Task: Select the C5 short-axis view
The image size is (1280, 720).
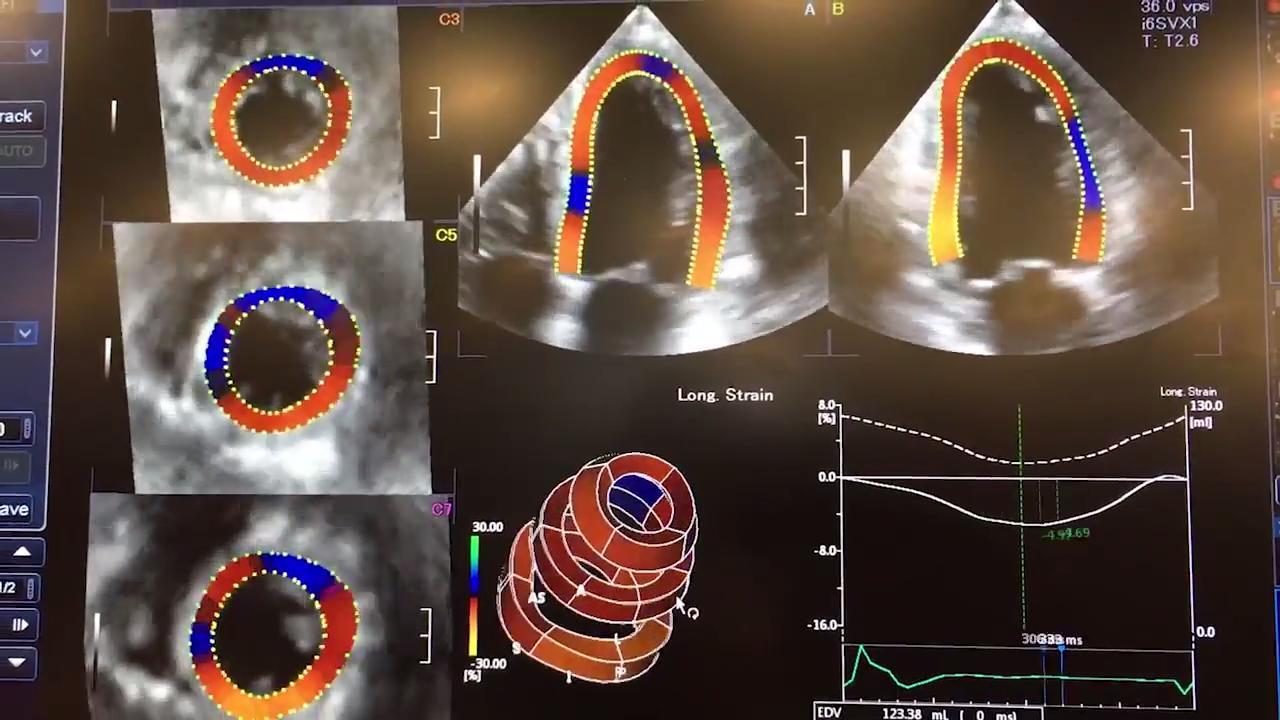Action: click(x=281, y=357)
